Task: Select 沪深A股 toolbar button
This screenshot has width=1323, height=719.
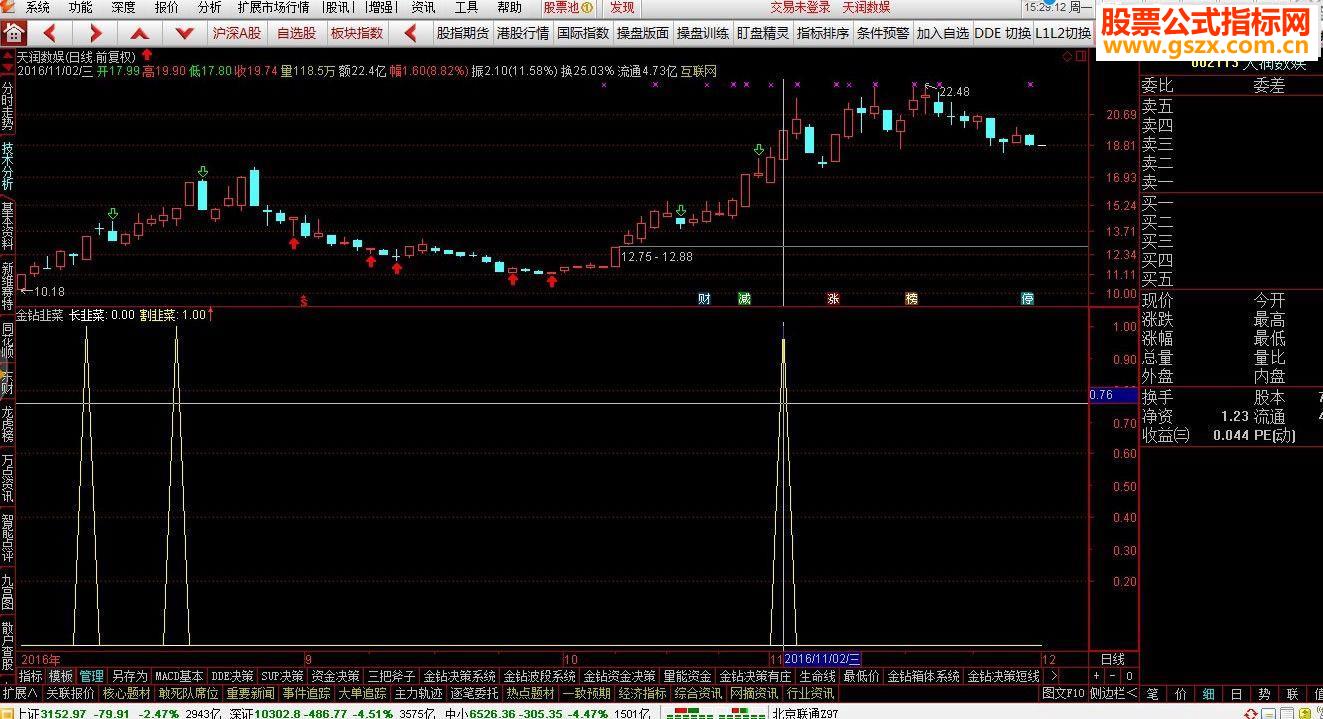Action: point(237,33)
